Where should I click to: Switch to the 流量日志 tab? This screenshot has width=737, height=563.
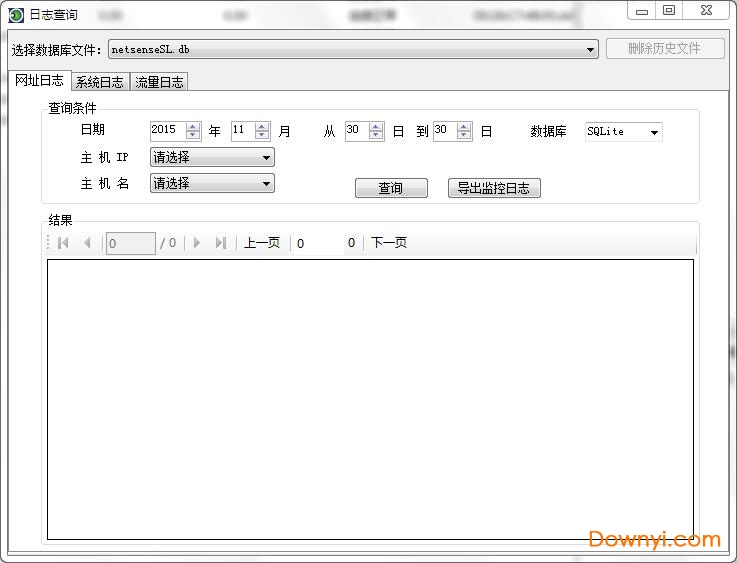(160, 82)
